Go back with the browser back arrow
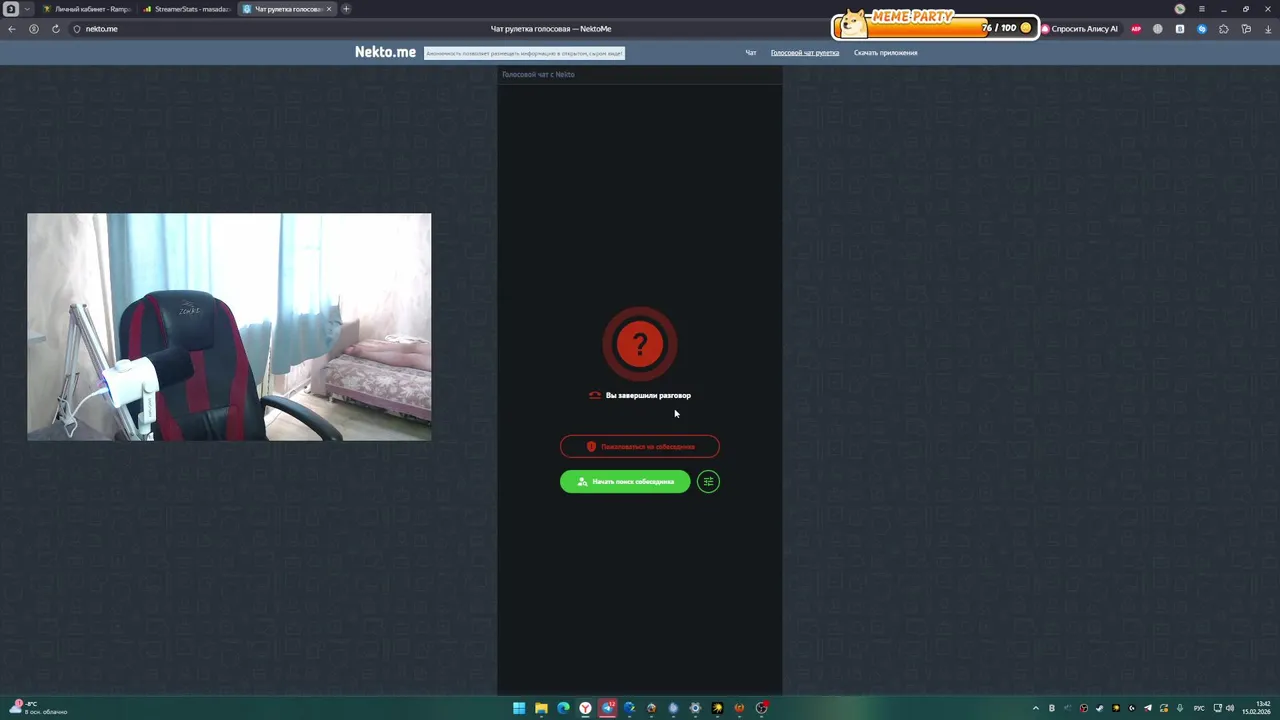 12,29
